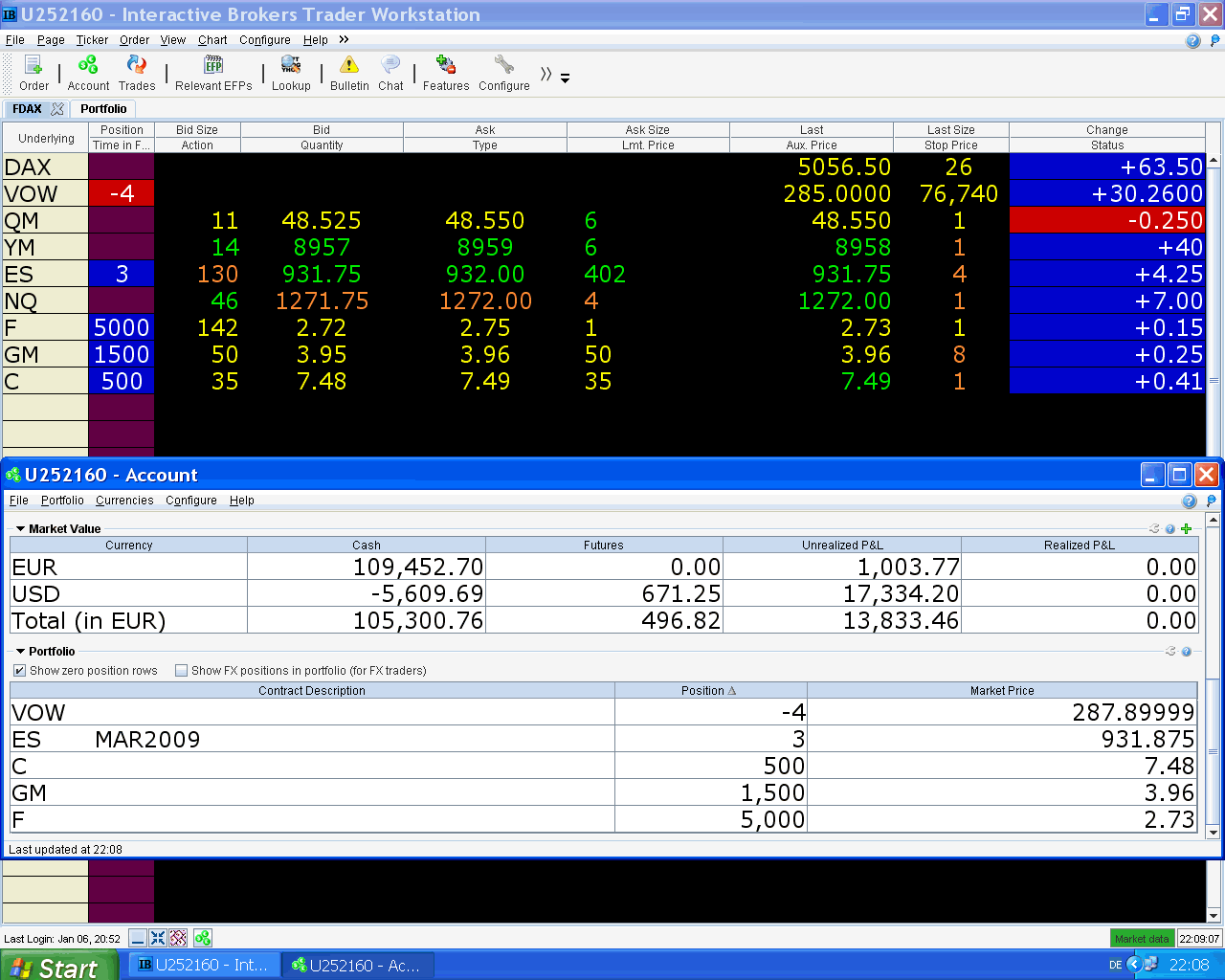Click the F position cell showing 5000
1225x980 pixels.
[122, 327]
